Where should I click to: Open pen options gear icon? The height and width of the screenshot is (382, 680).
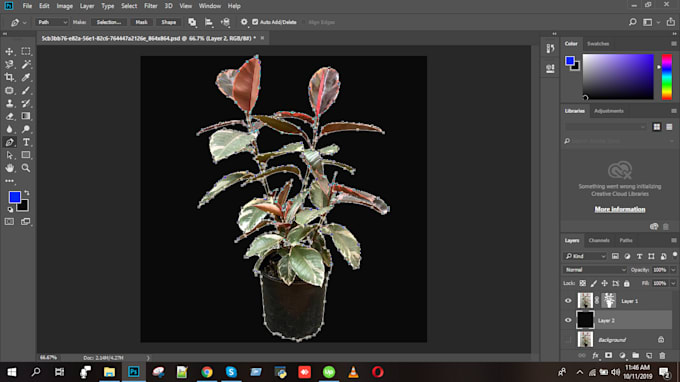click(x=244, y=22)
